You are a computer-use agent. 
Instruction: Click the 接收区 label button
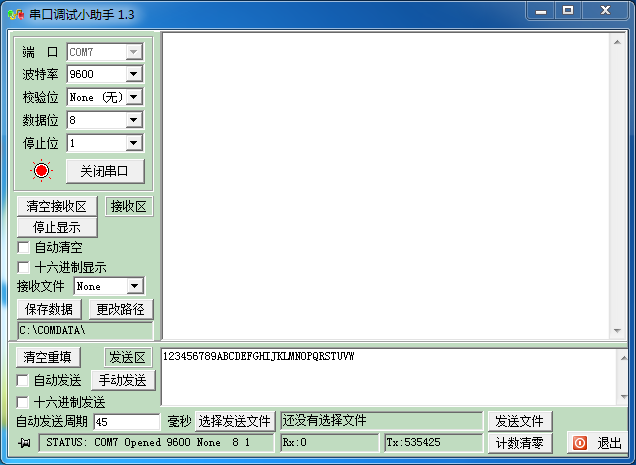129,206
